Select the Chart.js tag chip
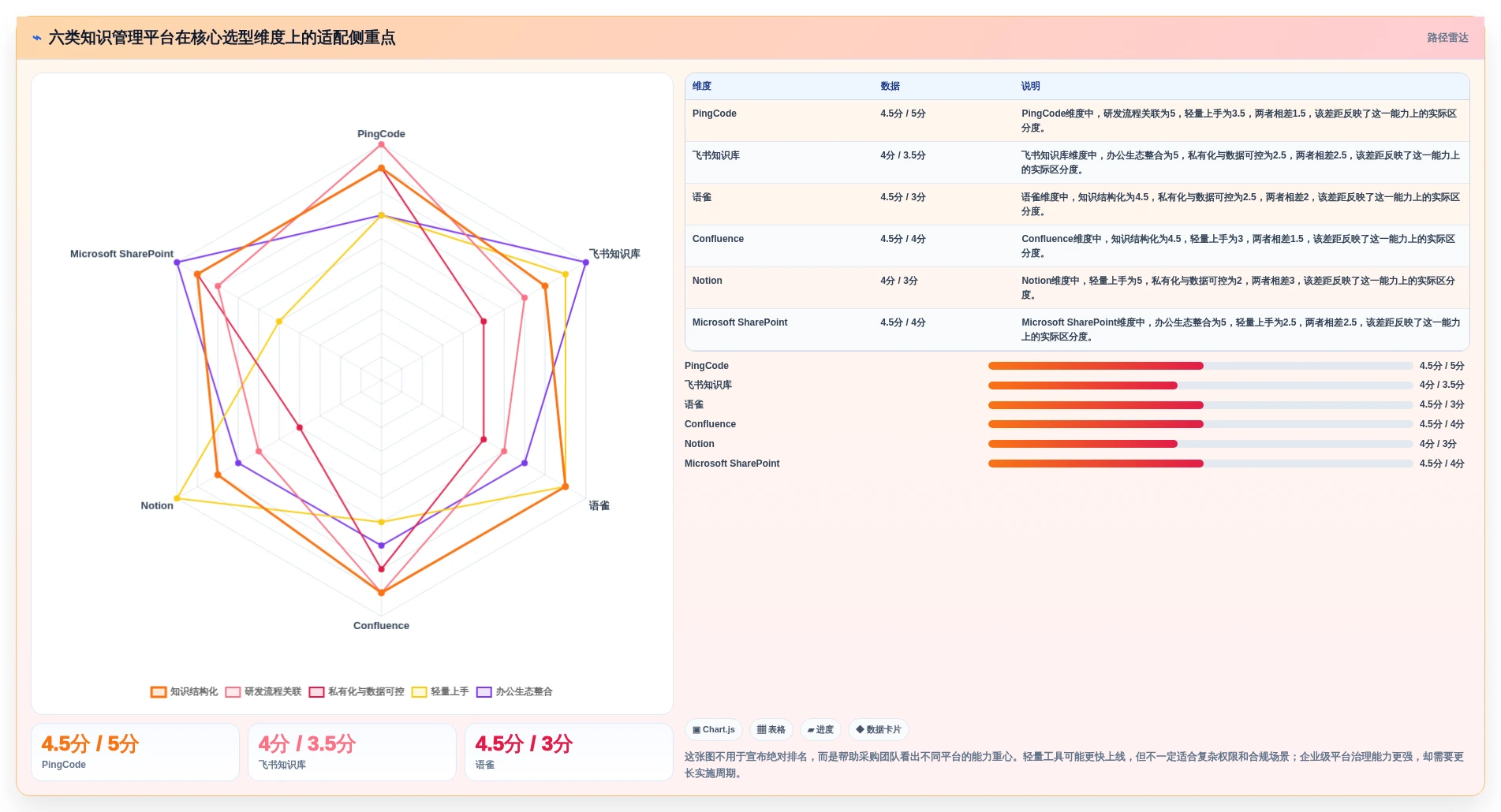The image size is (1501, 812). 714,729
